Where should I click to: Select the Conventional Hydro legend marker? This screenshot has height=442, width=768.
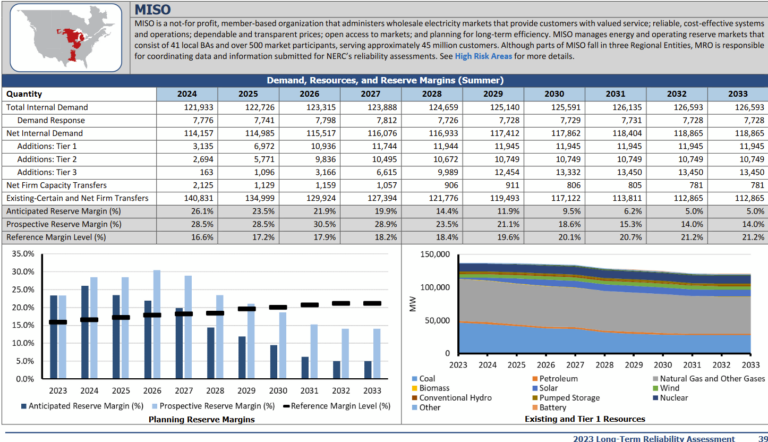point(414,398)
